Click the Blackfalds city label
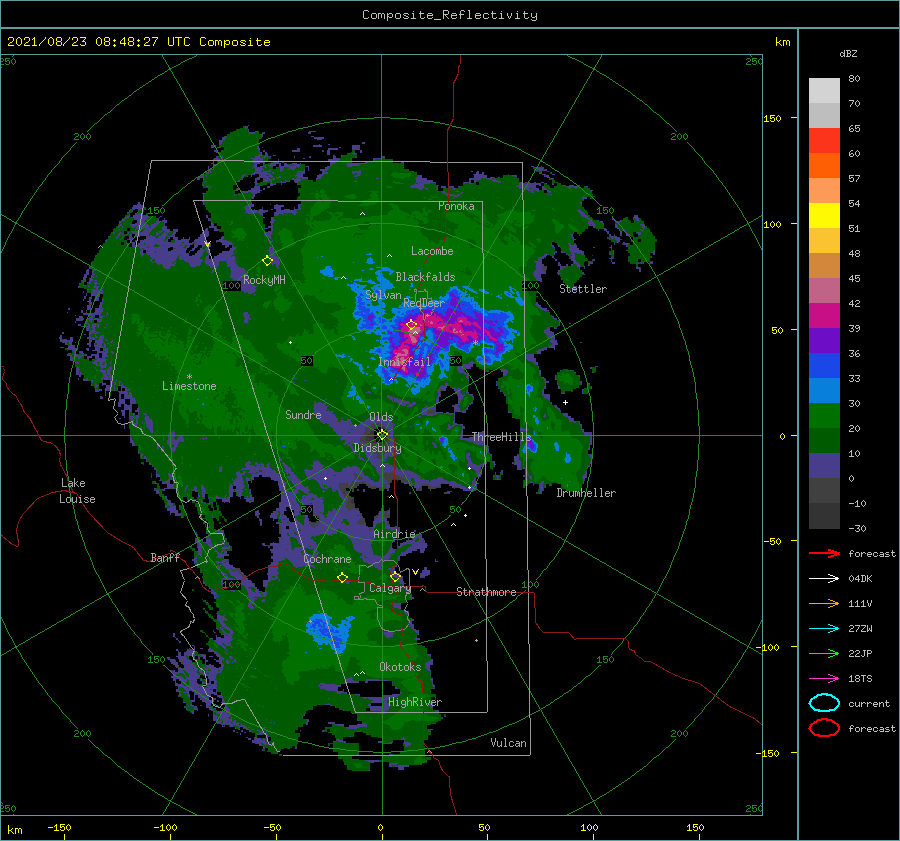Screen dimensions: 900x841 [425, 277]
